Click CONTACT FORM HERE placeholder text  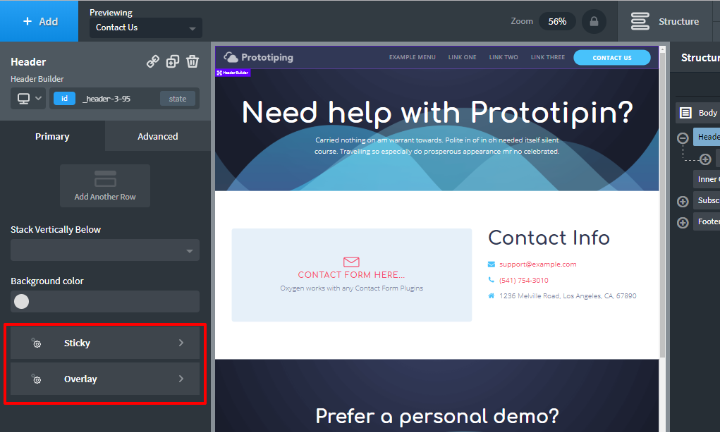tap(351, 275)
